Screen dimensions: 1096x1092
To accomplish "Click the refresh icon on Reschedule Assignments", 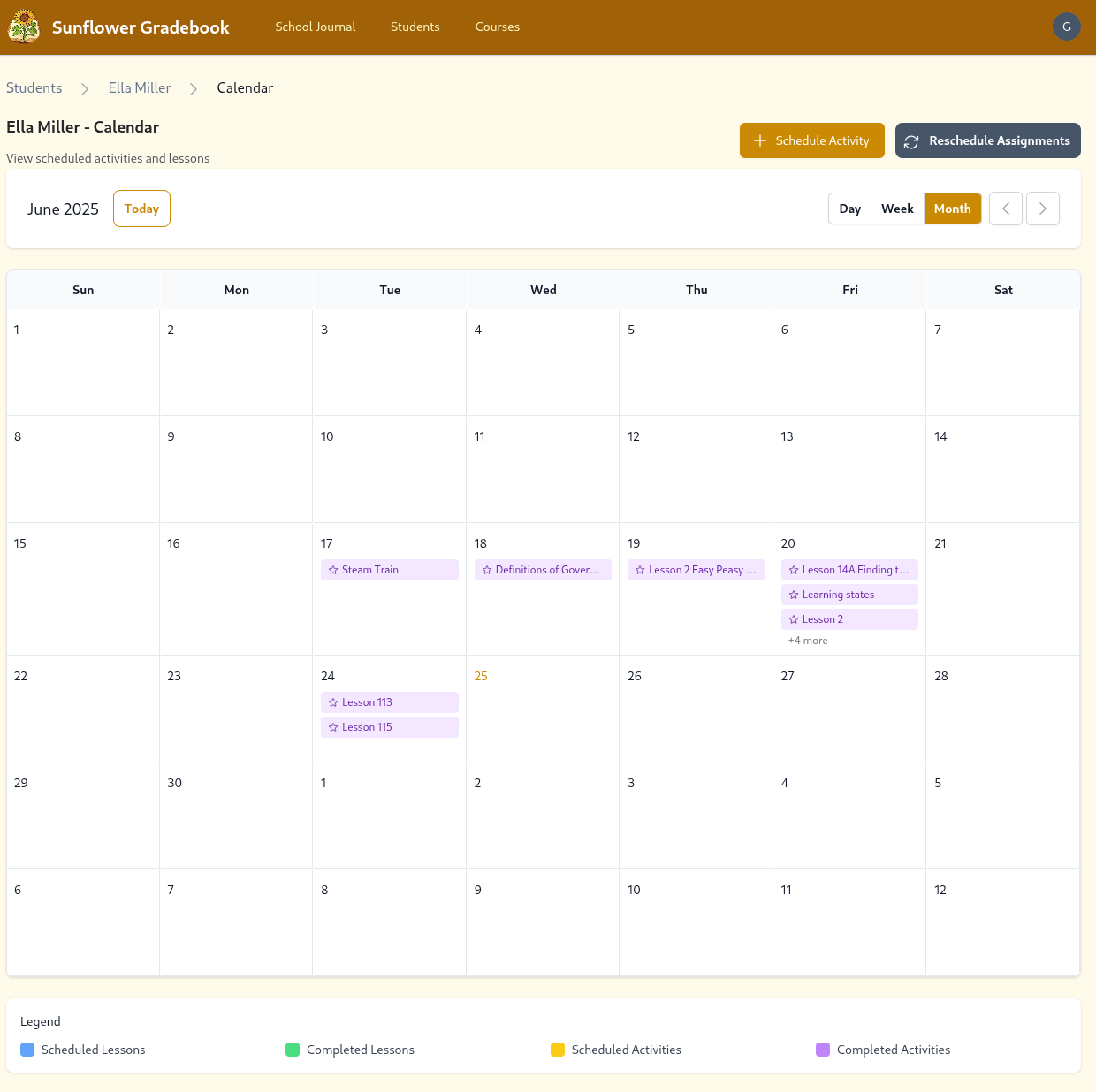I will [911, 141].
